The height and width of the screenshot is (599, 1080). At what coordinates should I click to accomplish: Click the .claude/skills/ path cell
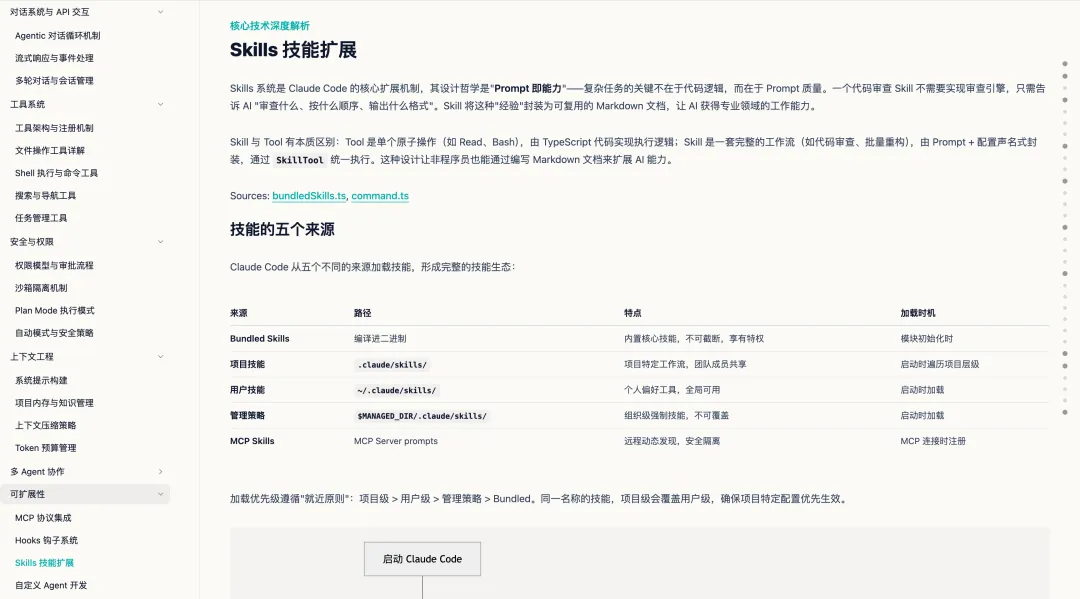[392, 365]
